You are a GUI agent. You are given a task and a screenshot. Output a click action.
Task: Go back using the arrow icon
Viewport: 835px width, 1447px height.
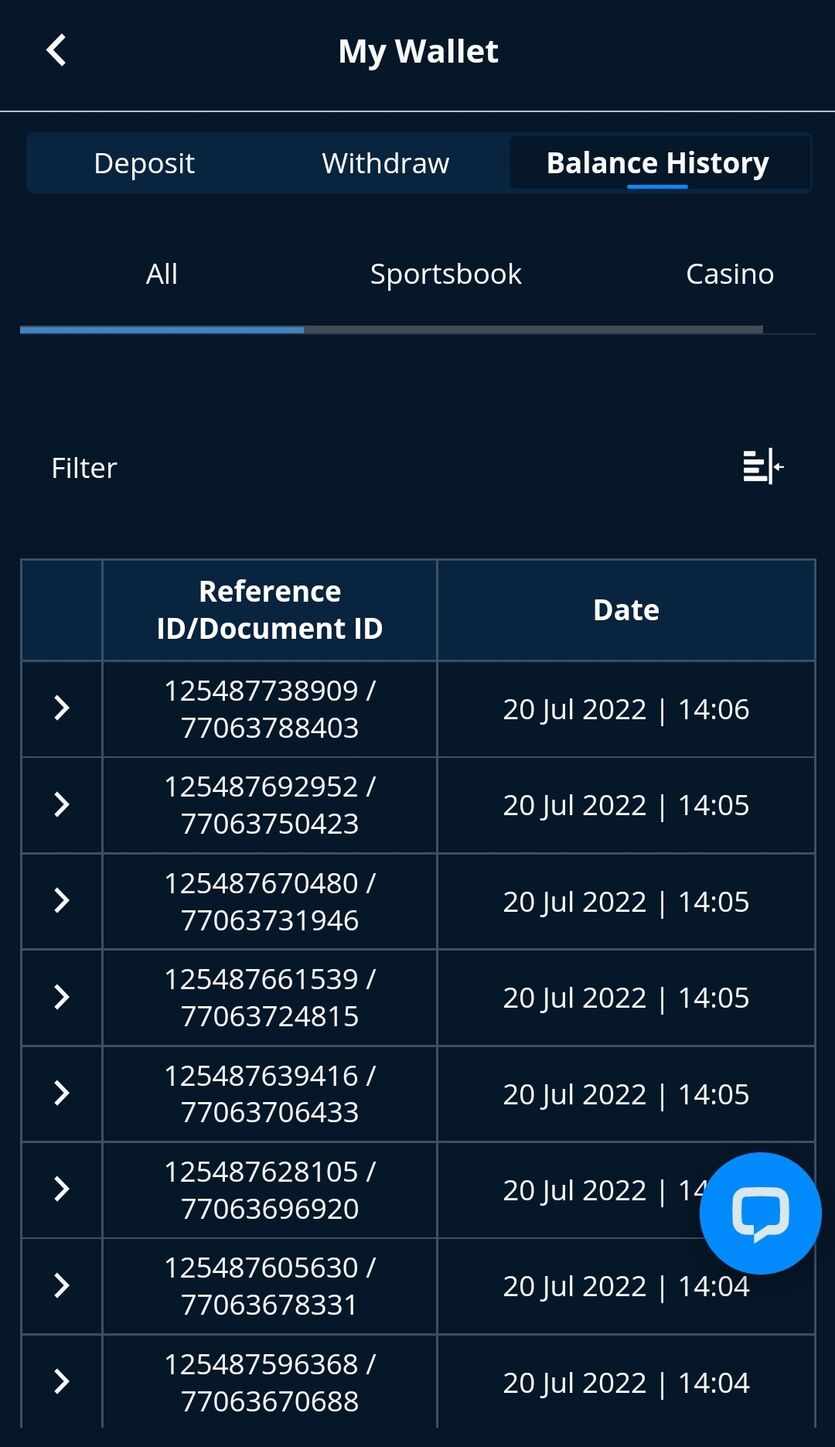(57, 50)
